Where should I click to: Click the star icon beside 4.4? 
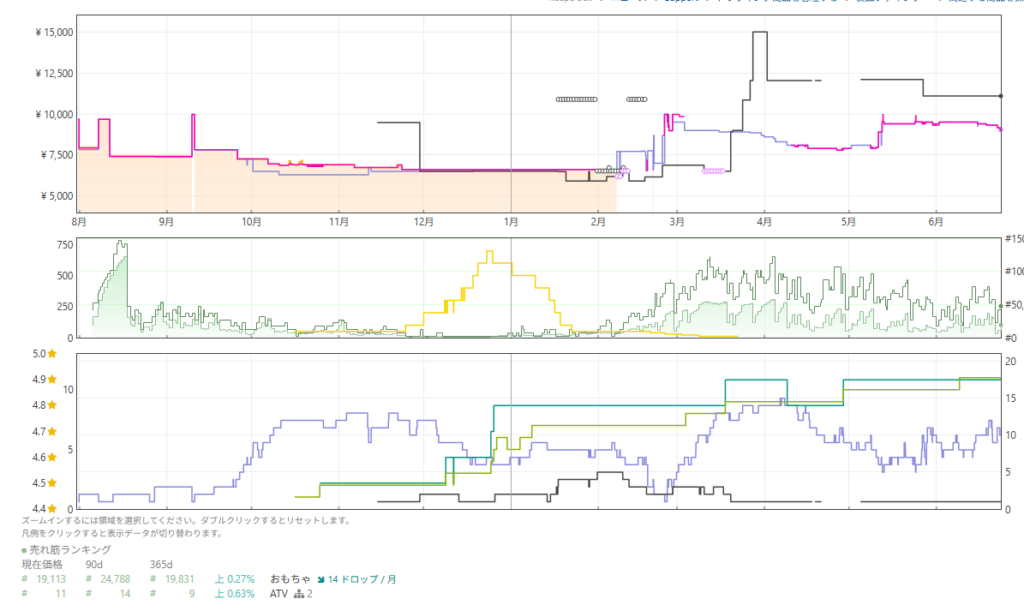[x=52, y=508]
